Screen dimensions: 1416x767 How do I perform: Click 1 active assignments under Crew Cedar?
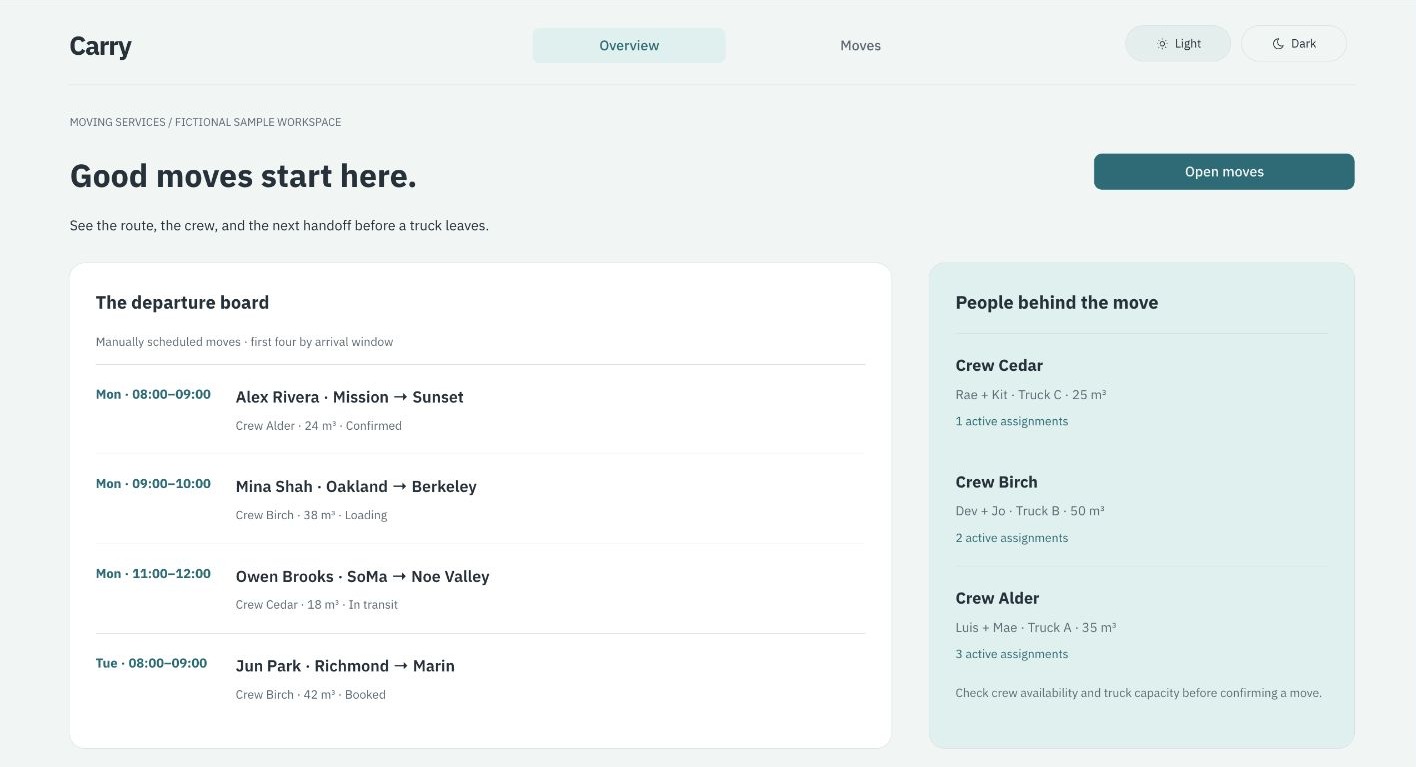click(1012, 422)
